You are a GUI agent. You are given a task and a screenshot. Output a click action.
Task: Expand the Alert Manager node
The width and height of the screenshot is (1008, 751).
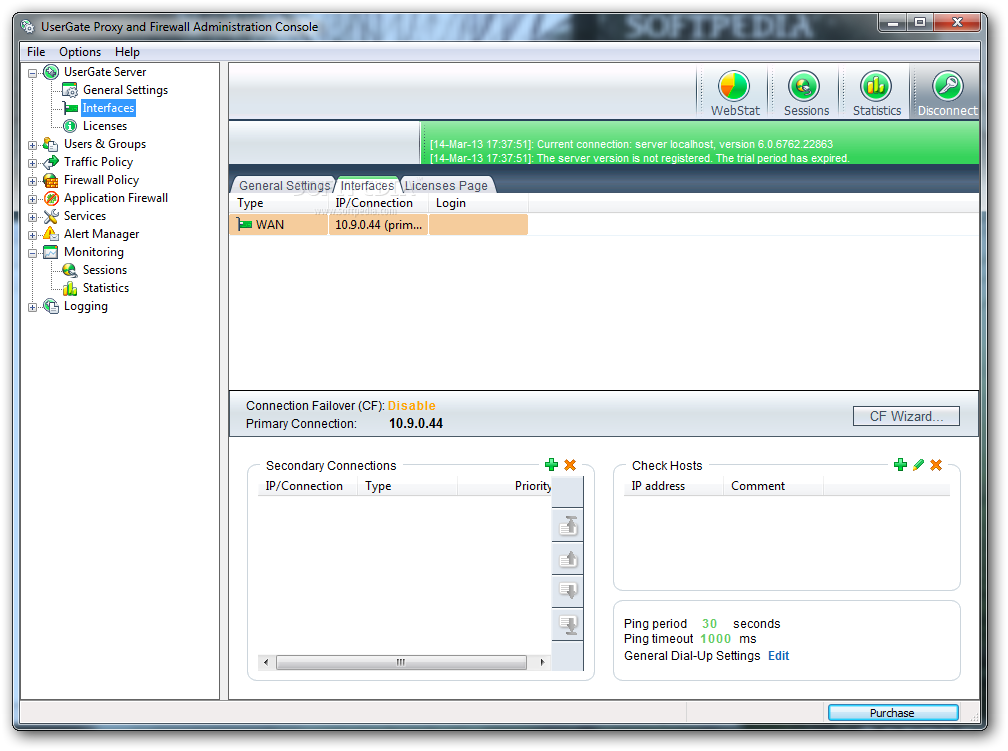tap(32, 235)
